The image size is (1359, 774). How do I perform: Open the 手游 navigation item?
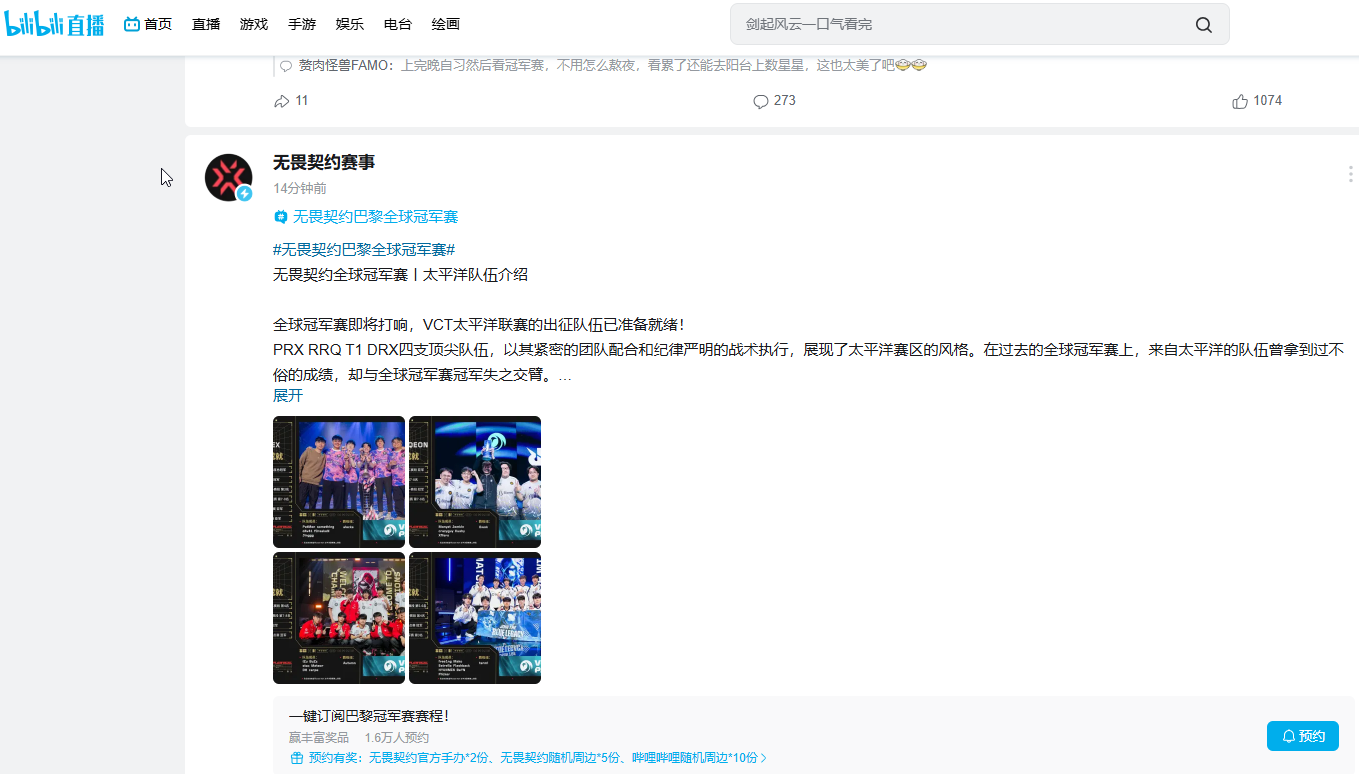point(302,24)
